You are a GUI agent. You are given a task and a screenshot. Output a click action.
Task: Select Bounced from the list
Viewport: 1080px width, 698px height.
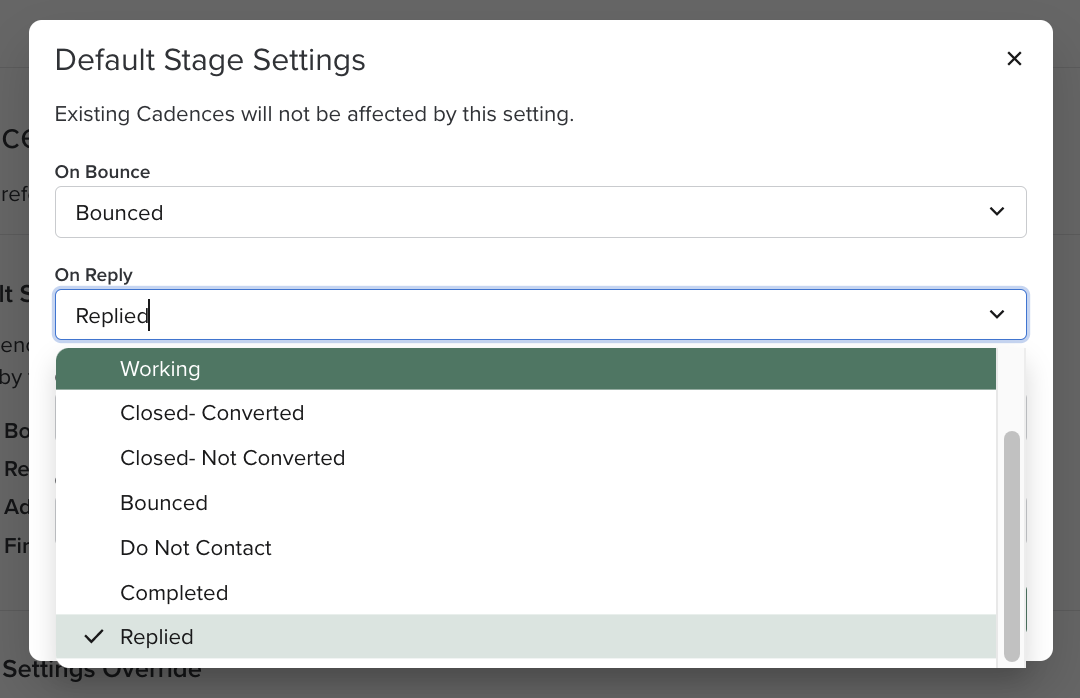tap(526, 503)
